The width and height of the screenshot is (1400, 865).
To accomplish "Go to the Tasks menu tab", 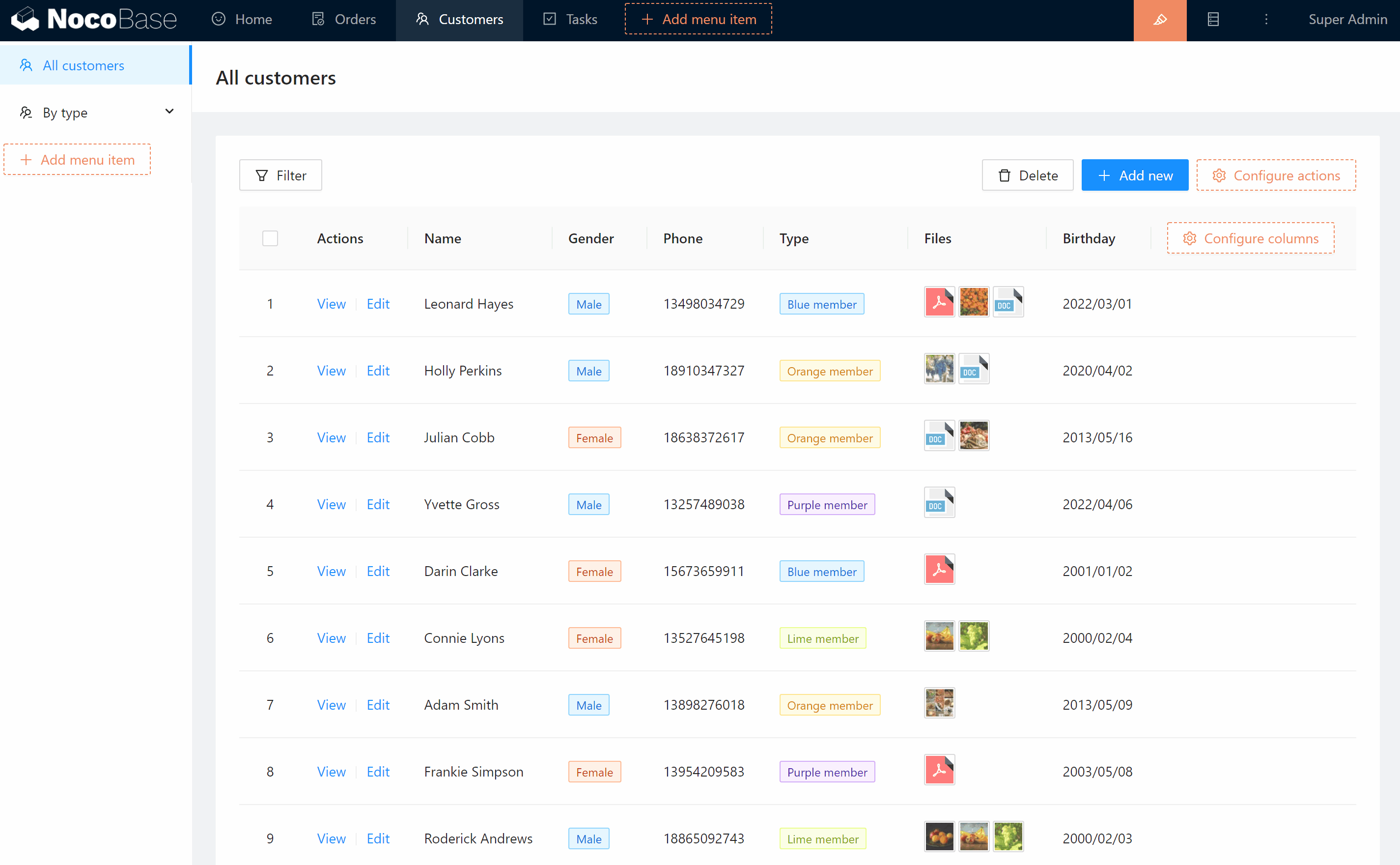I will click(570, 20).
